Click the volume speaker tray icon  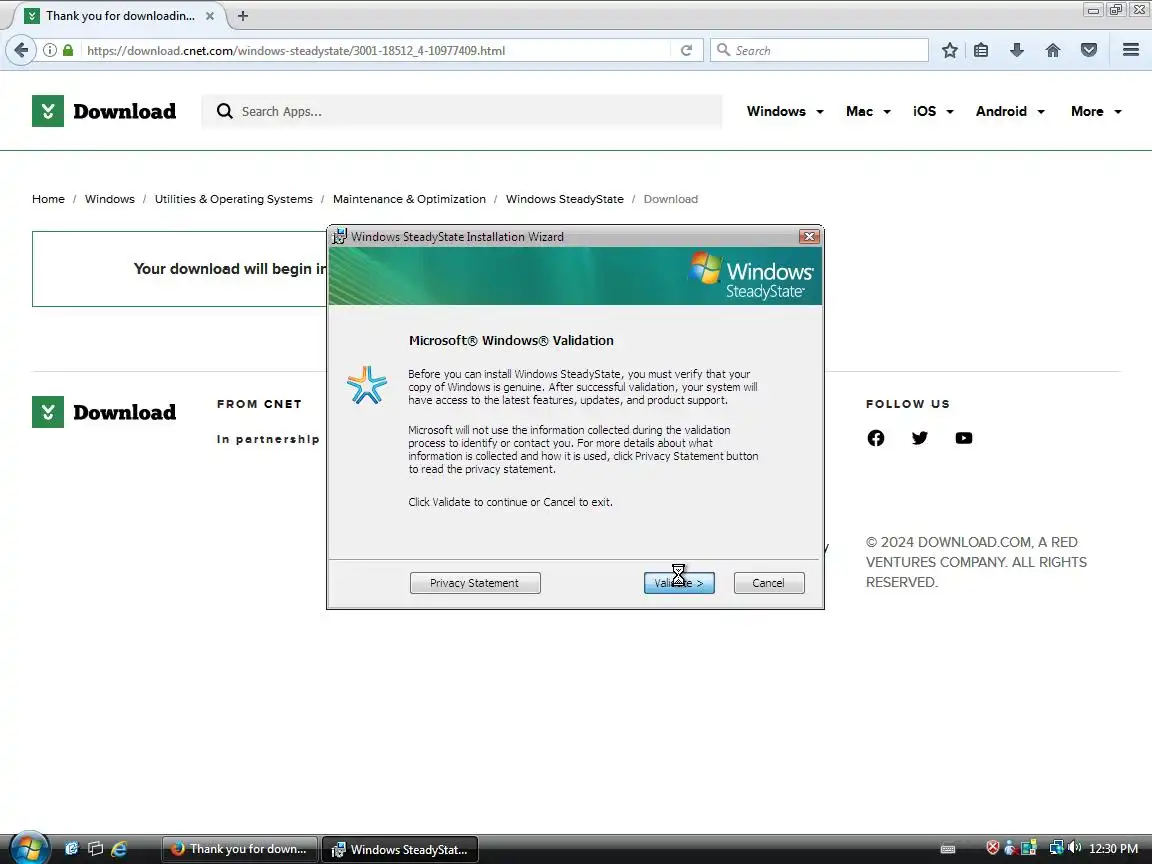[x=1074, y=848]
